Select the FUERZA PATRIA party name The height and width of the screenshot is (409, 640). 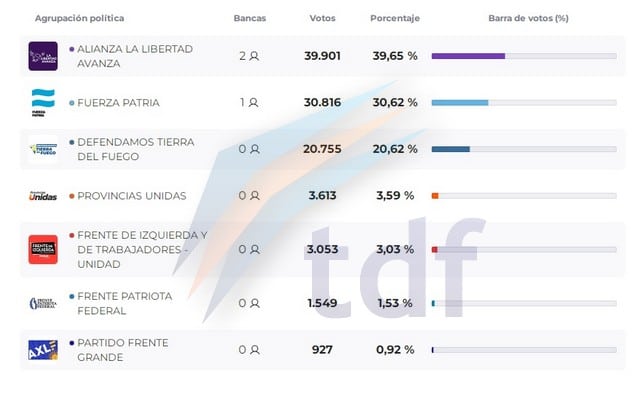coord(120,102)
